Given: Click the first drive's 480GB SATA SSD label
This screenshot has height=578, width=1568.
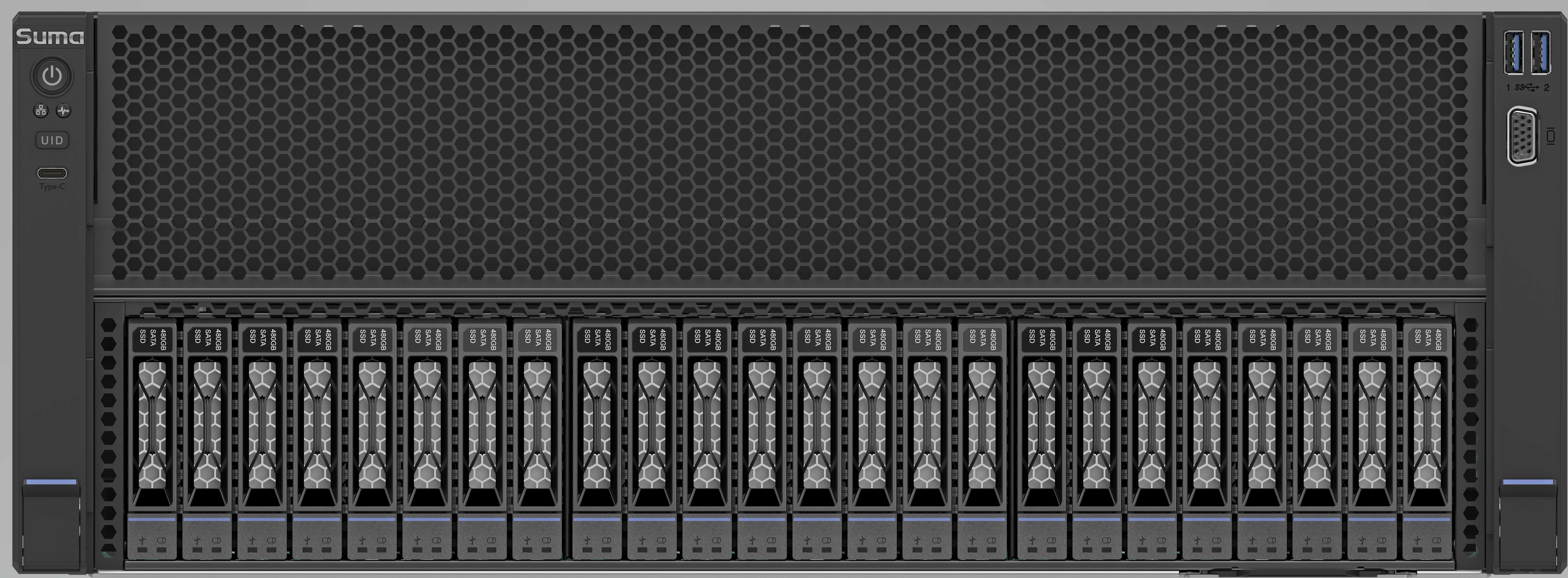Looking at the screenshot, I should click(152, 340).
